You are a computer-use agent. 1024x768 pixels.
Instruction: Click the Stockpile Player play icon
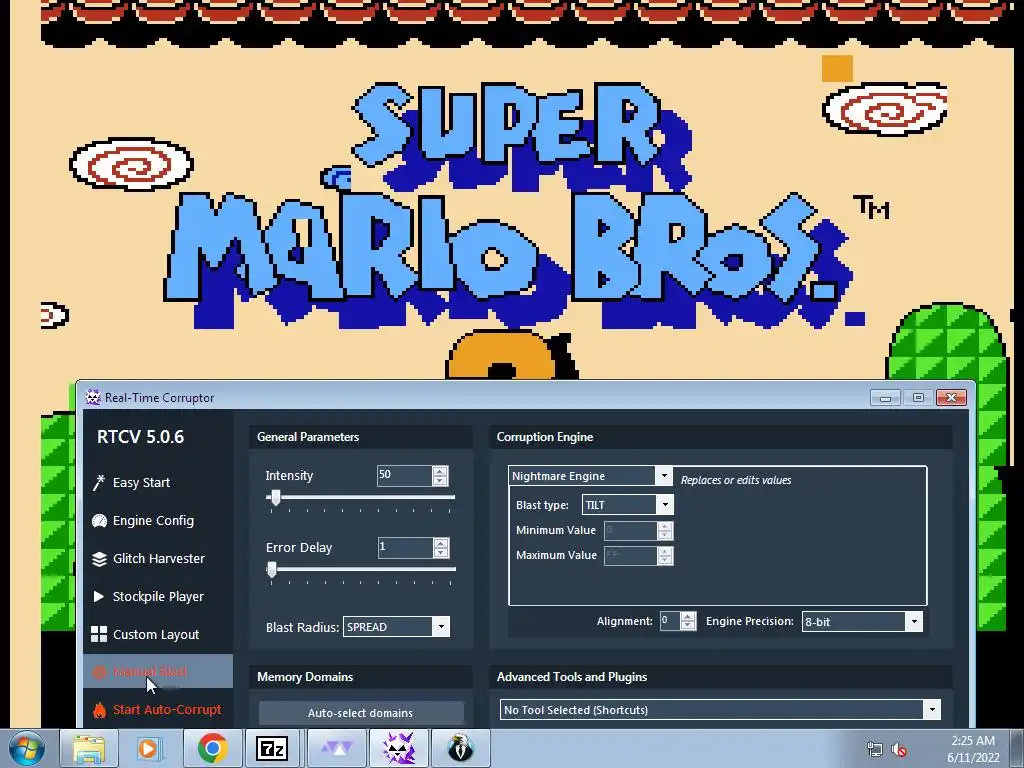coord(99,596)
